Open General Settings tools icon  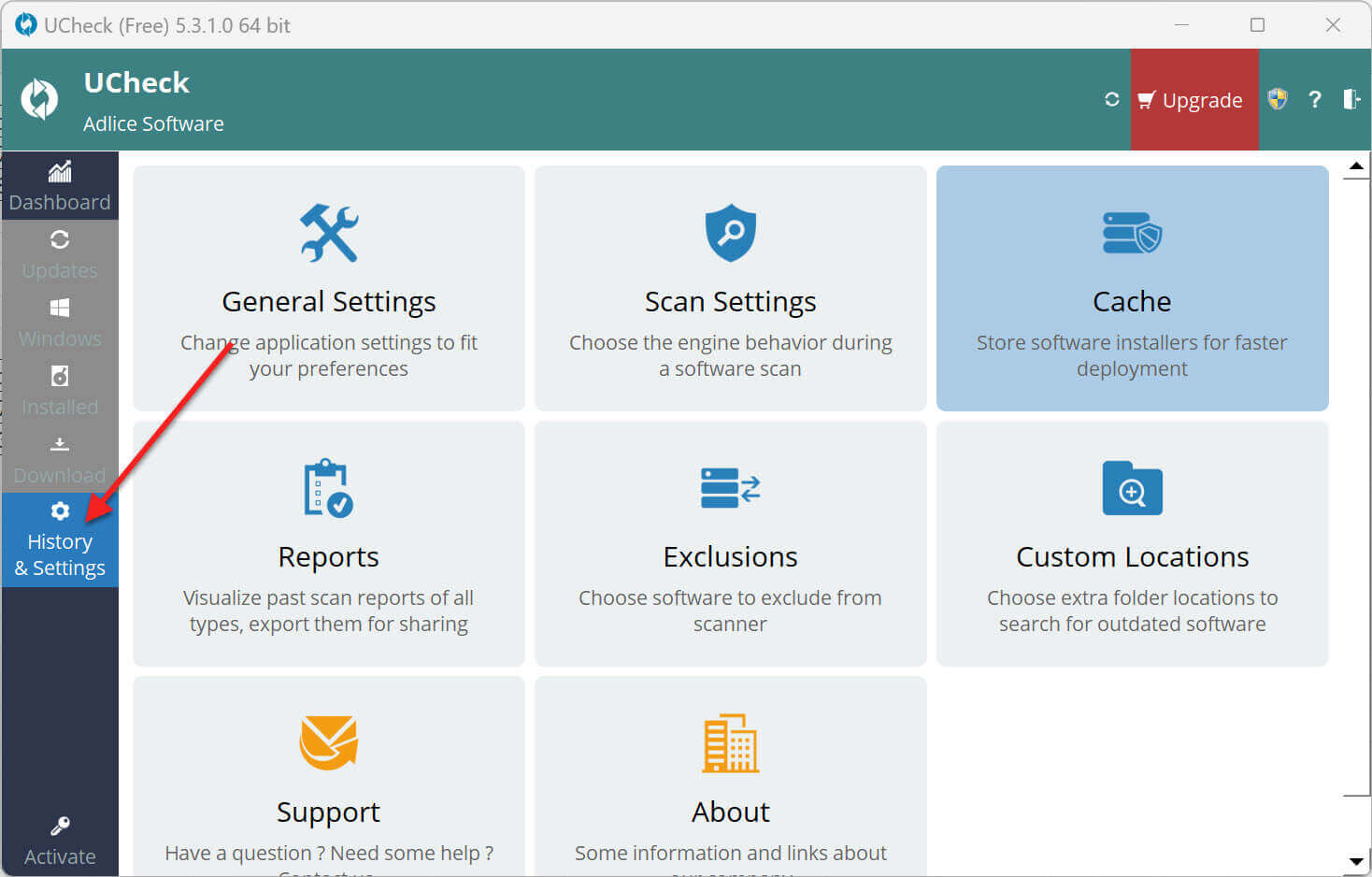329,232
